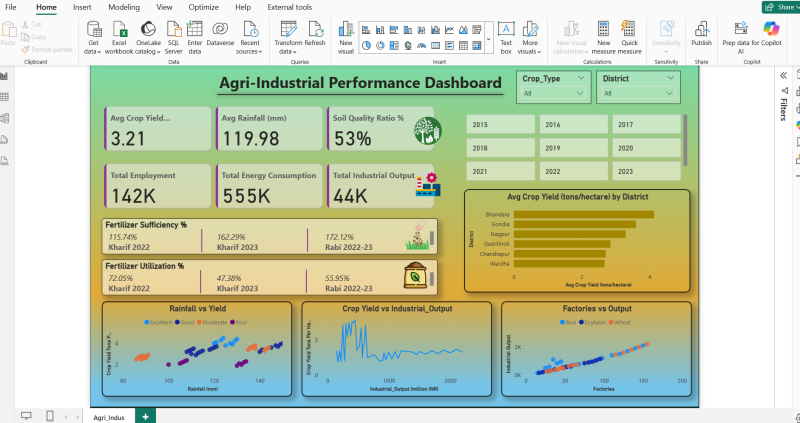800x423 pixels.
Task: Filter by year 2015
Action: click(501, 125)
